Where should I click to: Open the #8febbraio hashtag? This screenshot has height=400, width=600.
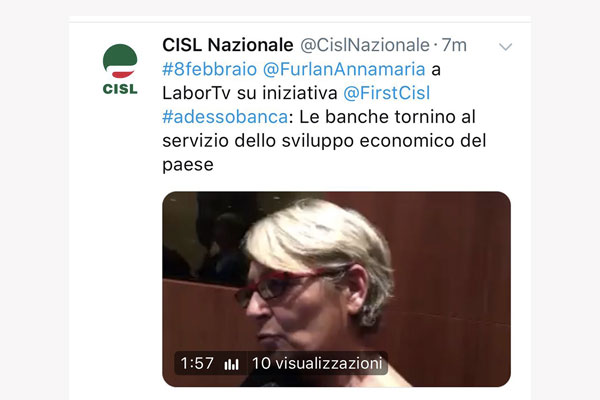(209, 69)
